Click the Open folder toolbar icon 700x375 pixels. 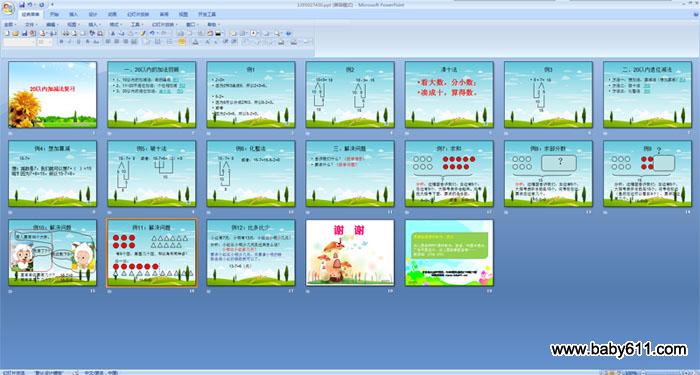click(x=15, y=33)
